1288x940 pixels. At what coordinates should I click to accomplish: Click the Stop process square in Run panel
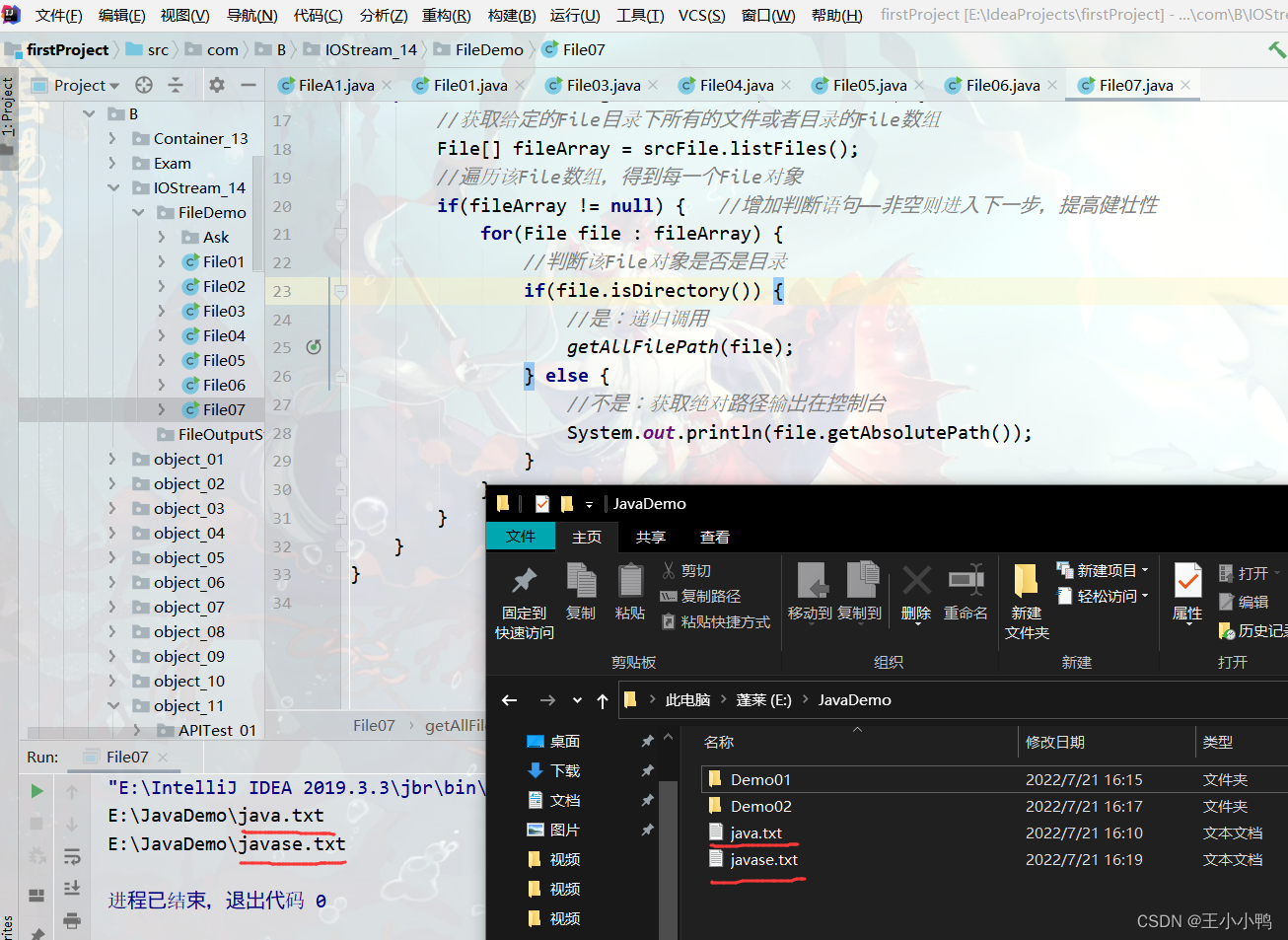[36, 823]
